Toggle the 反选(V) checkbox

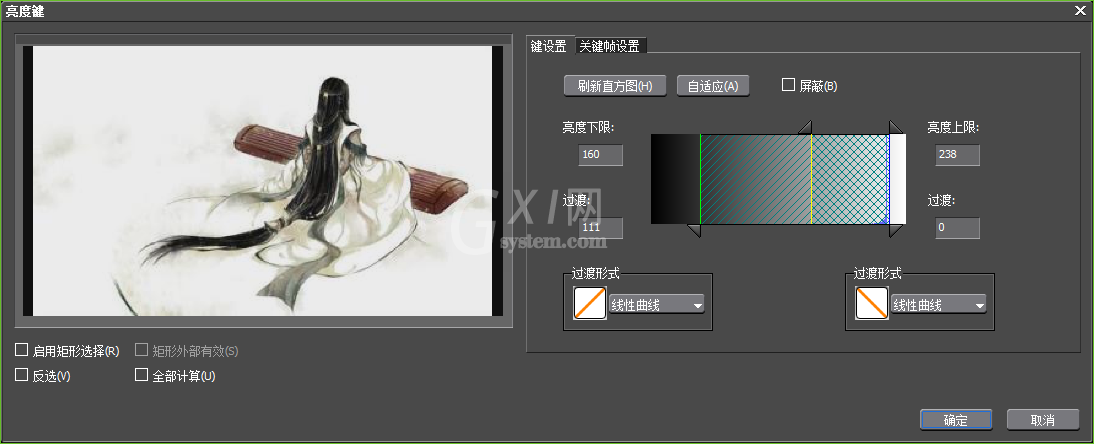tap(22, 375)
